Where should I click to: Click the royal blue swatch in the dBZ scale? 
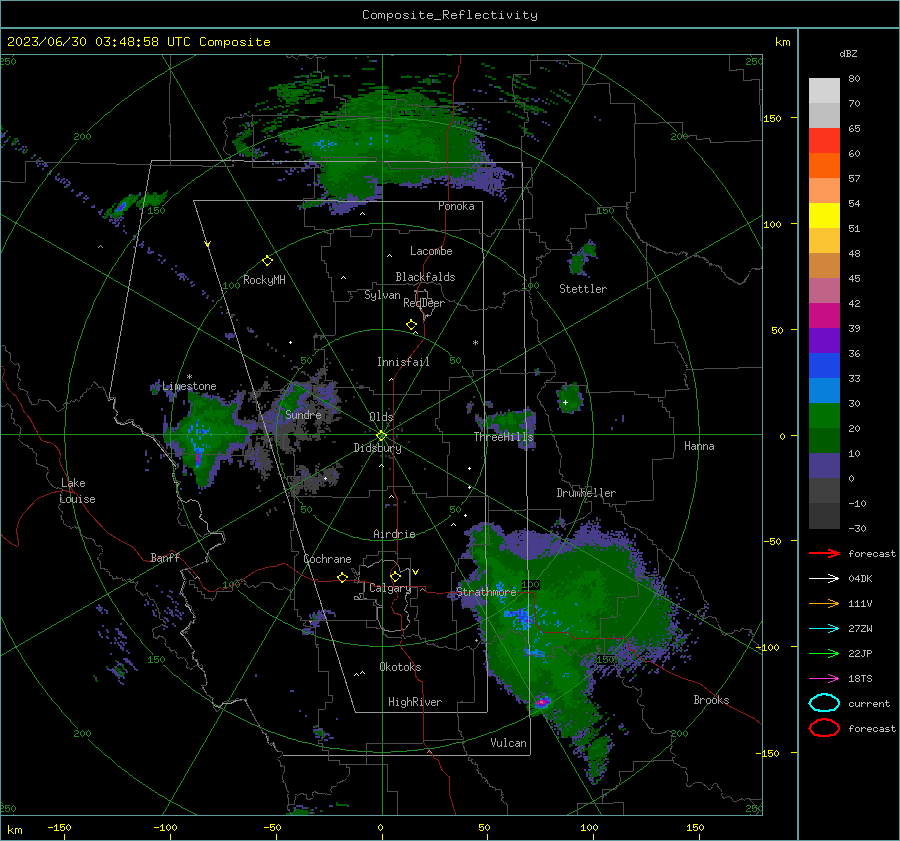(824, 366)
